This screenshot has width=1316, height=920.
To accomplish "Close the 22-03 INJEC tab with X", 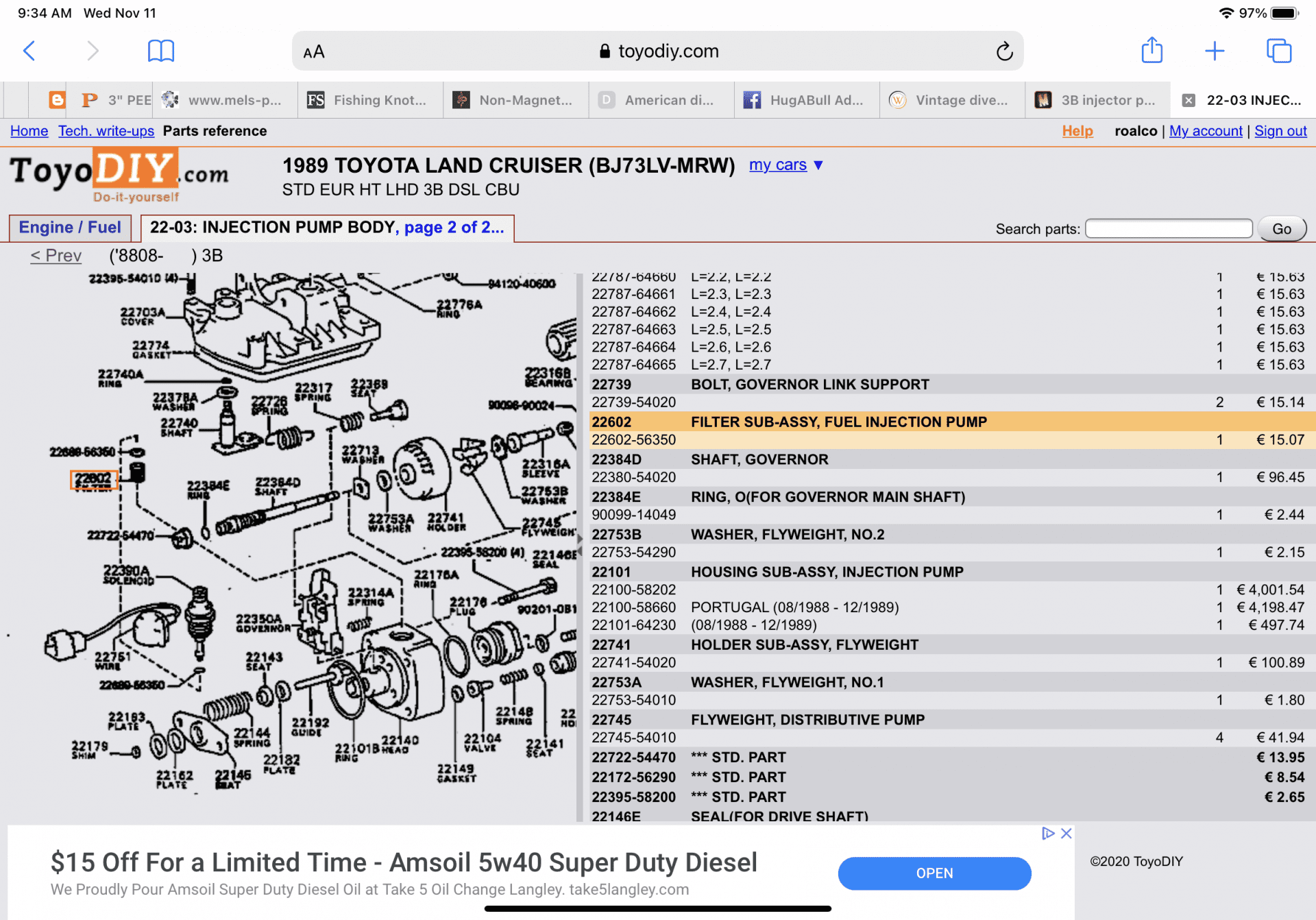I will (1189, 100).
